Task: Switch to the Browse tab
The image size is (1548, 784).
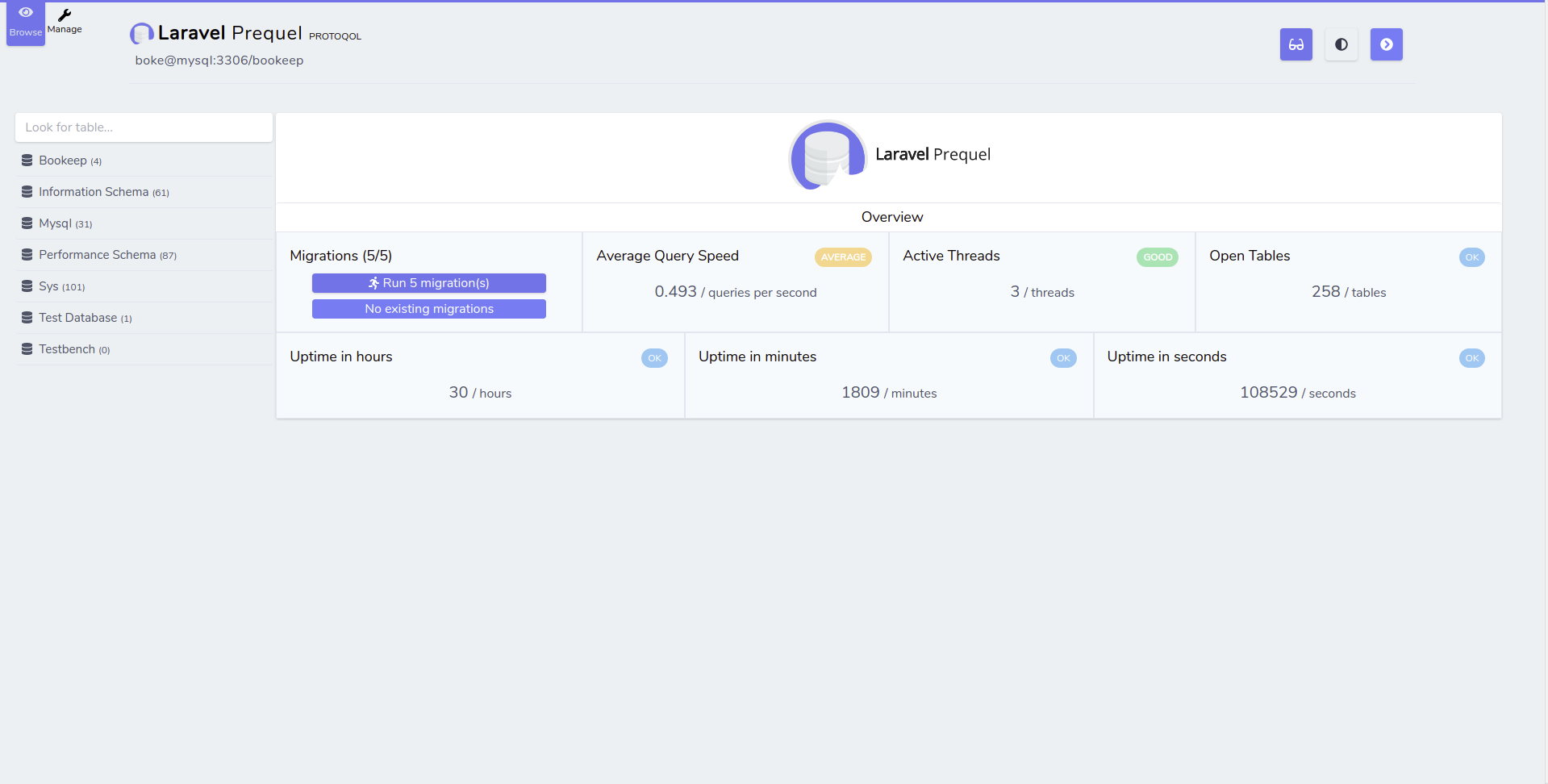Action: pyautogui.click(x=26, y=23)
